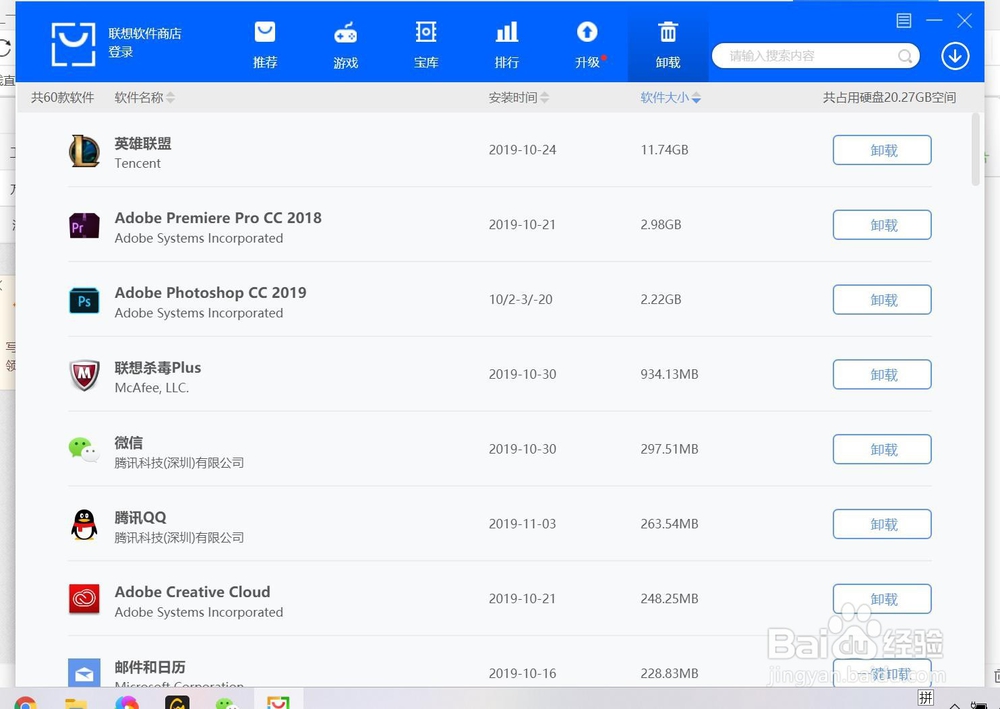
Task: Click the 11.74GB size value
Action: pyautogui.click(x=665, y=150)
